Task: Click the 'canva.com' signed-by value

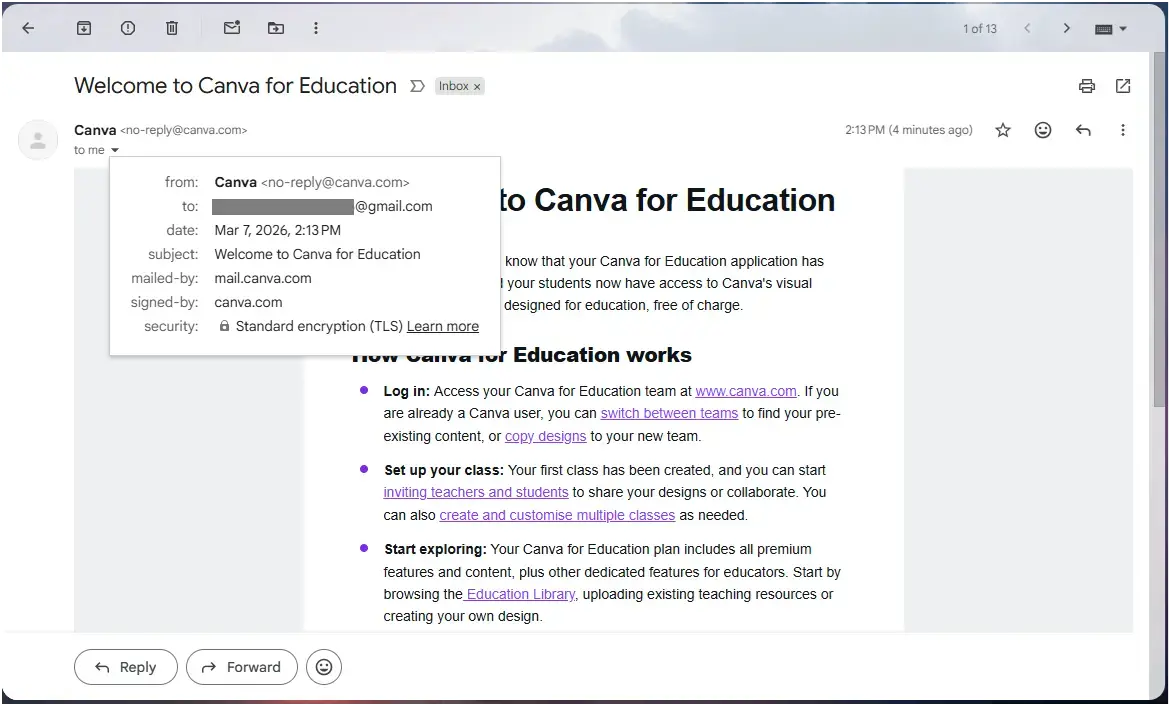Action: (248, 302)
